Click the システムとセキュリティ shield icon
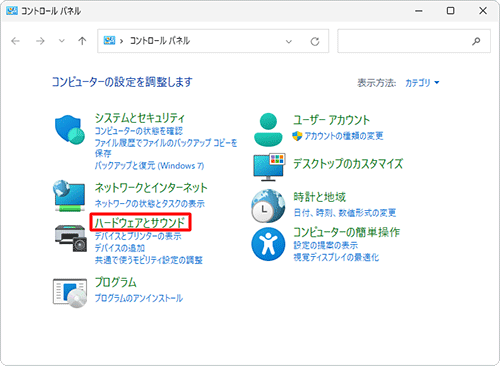This screenshot has height=366, width=500. pos(70,130)
